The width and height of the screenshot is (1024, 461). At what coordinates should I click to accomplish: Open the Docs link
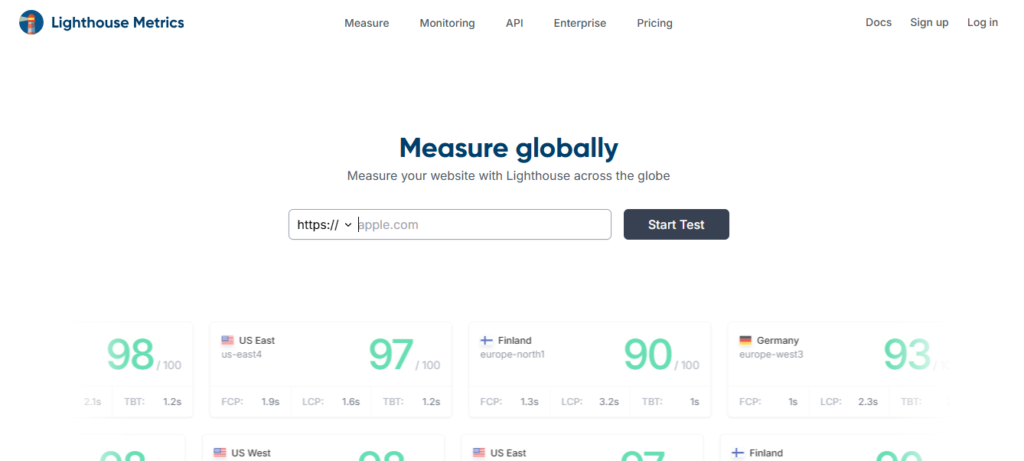[878, 22]
